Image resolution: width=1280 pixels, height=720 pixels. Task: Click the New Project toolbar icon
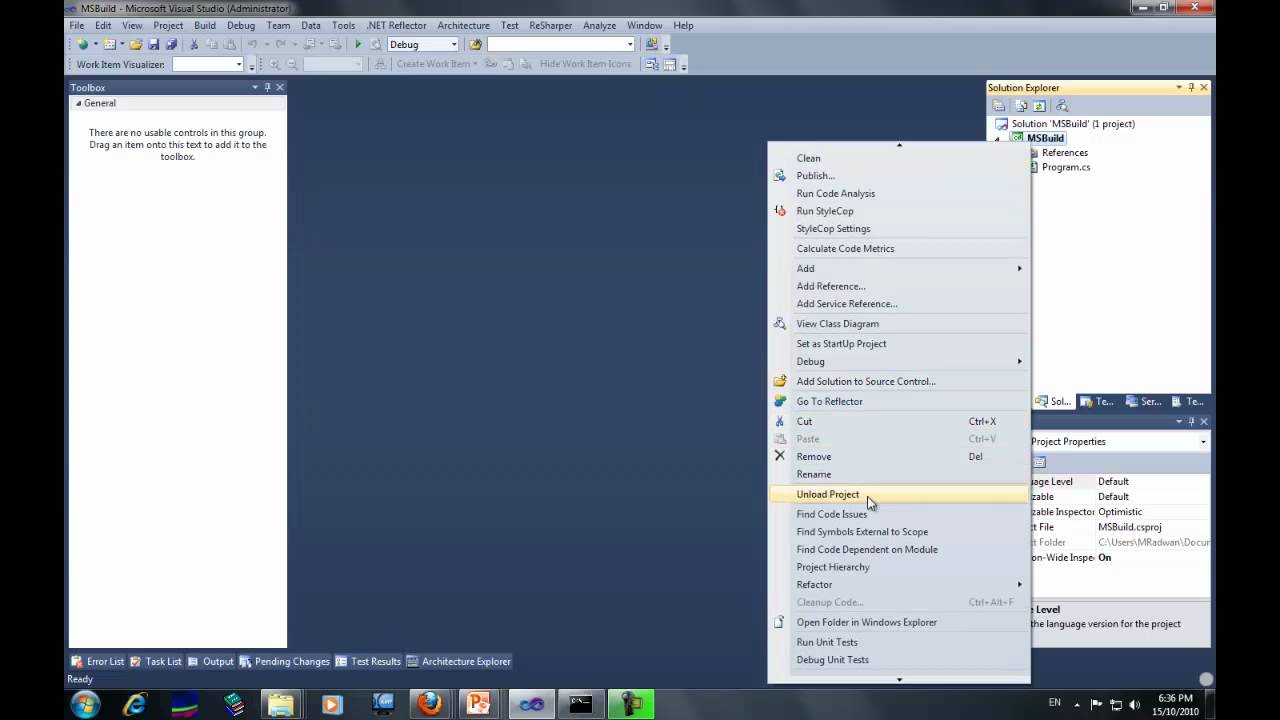[81, 44]
